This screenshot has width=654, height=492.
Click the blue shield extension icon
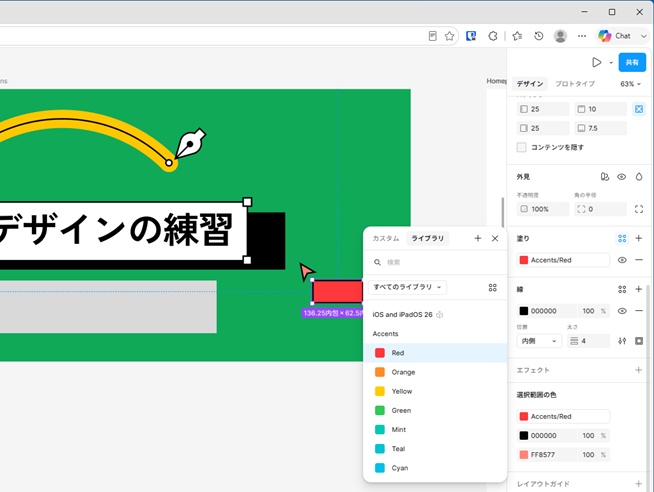(x=471, y=36)
